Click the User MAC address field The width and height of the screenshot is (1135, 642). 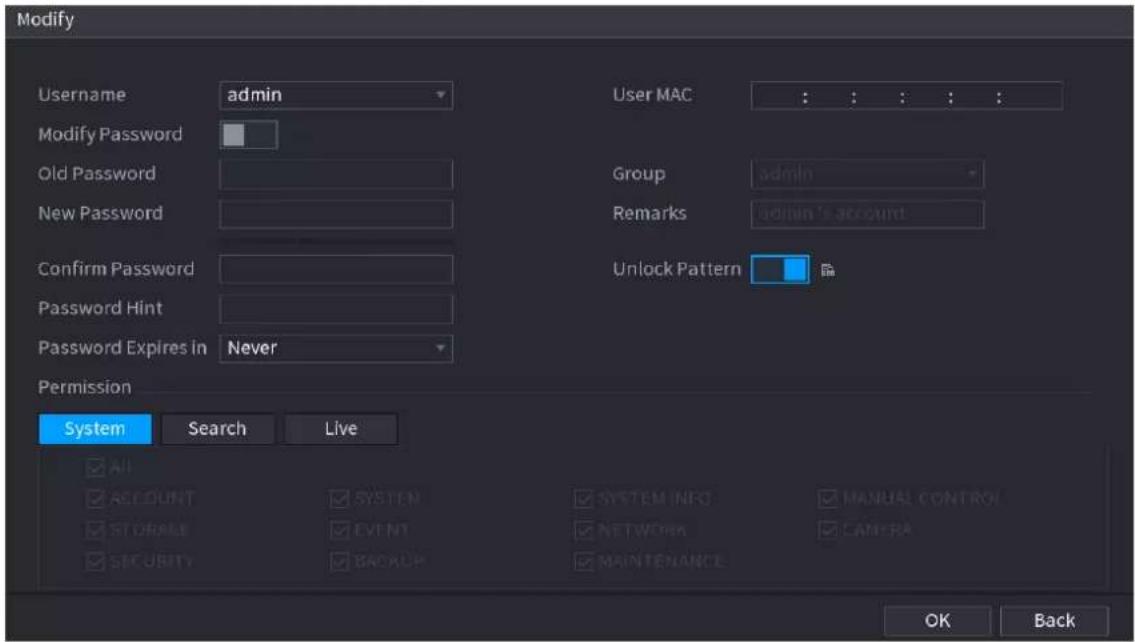click(906, 96)
